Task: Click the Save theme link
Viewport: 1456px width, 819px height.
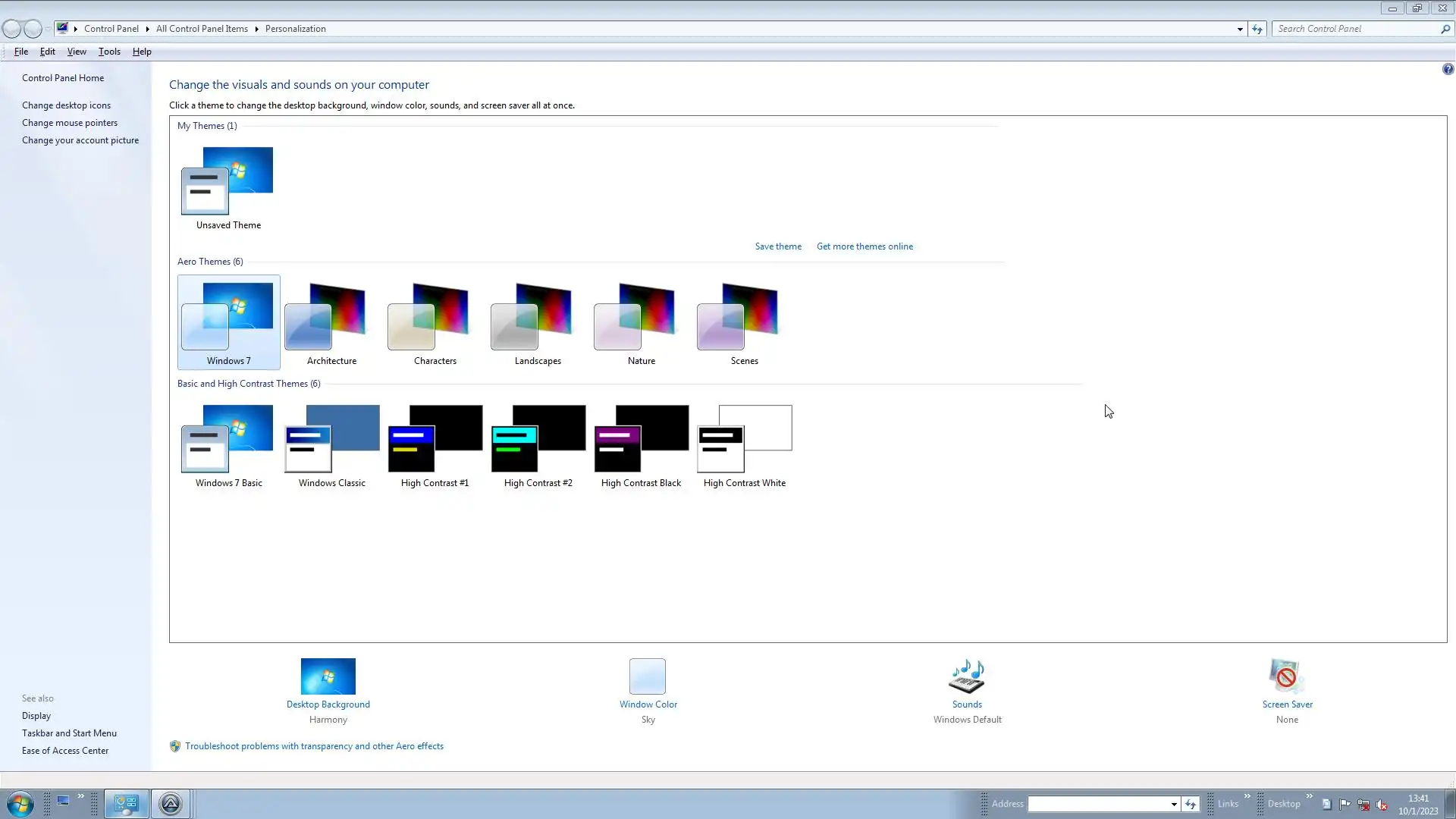Action: pyautogui.click(x=778, y=246)
